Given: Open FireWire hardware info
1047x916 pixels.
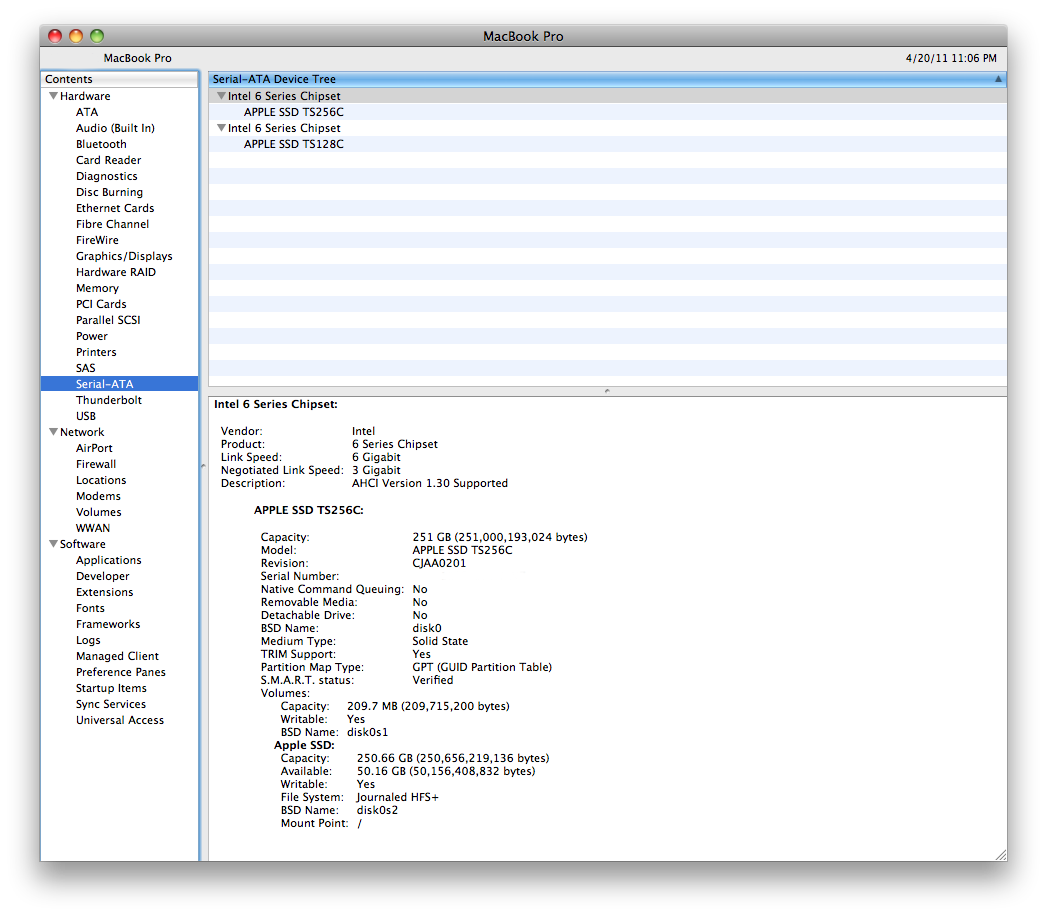Looking at the screenshot, I should click(97, 240).
